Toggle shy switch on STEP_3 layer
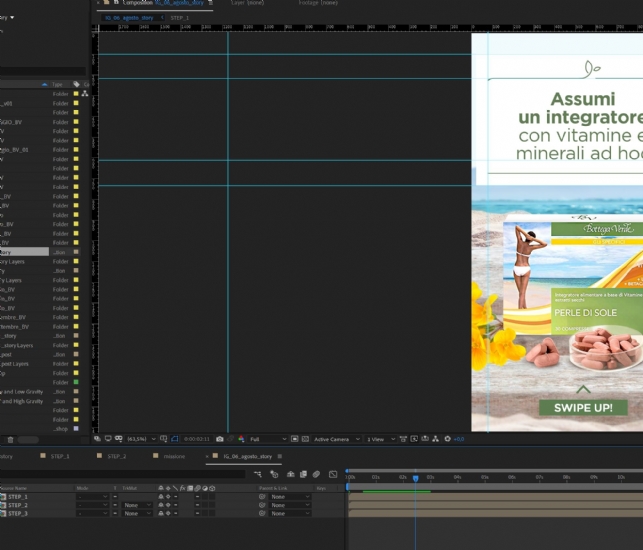 coord(161,513)
